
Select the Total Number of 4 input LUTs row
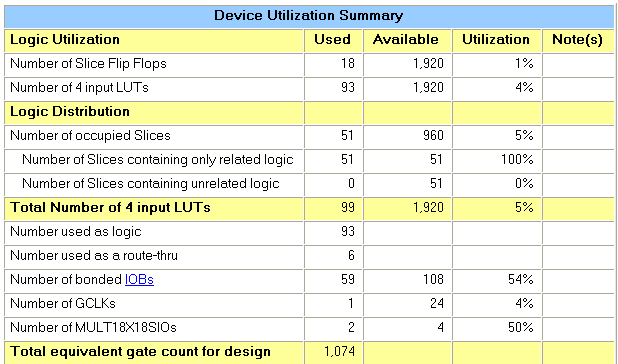309,208
